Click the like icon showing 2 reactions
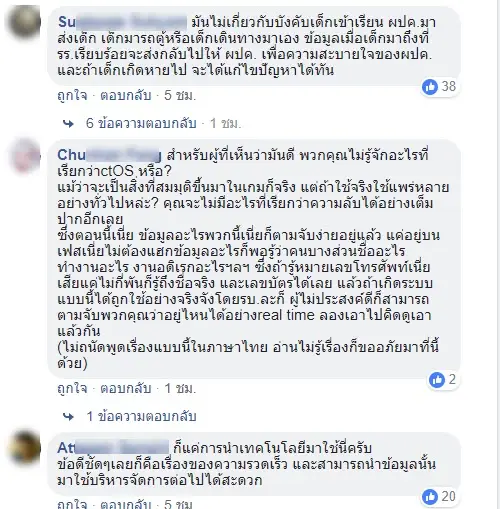Screen dimensions: 500x509 (x=437, y=380)
